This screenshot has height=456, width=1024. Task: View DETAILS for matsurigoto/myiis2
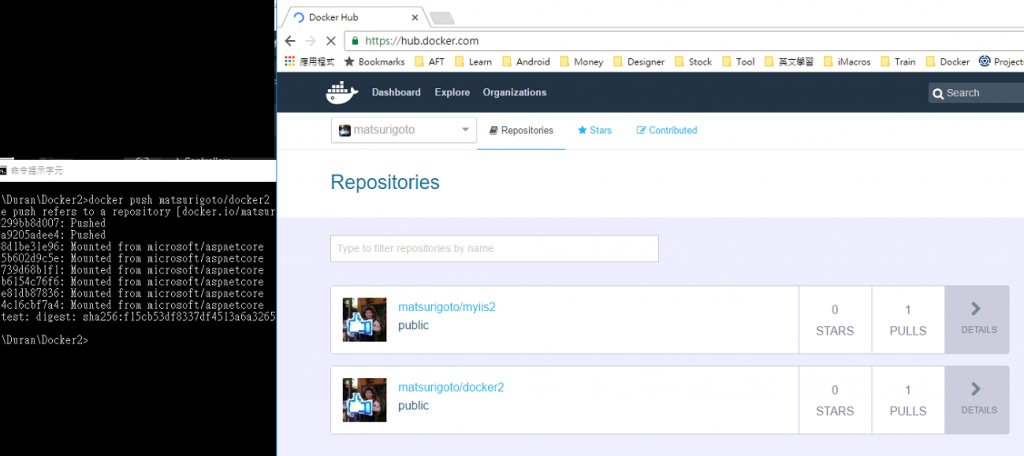click(977, 319)
